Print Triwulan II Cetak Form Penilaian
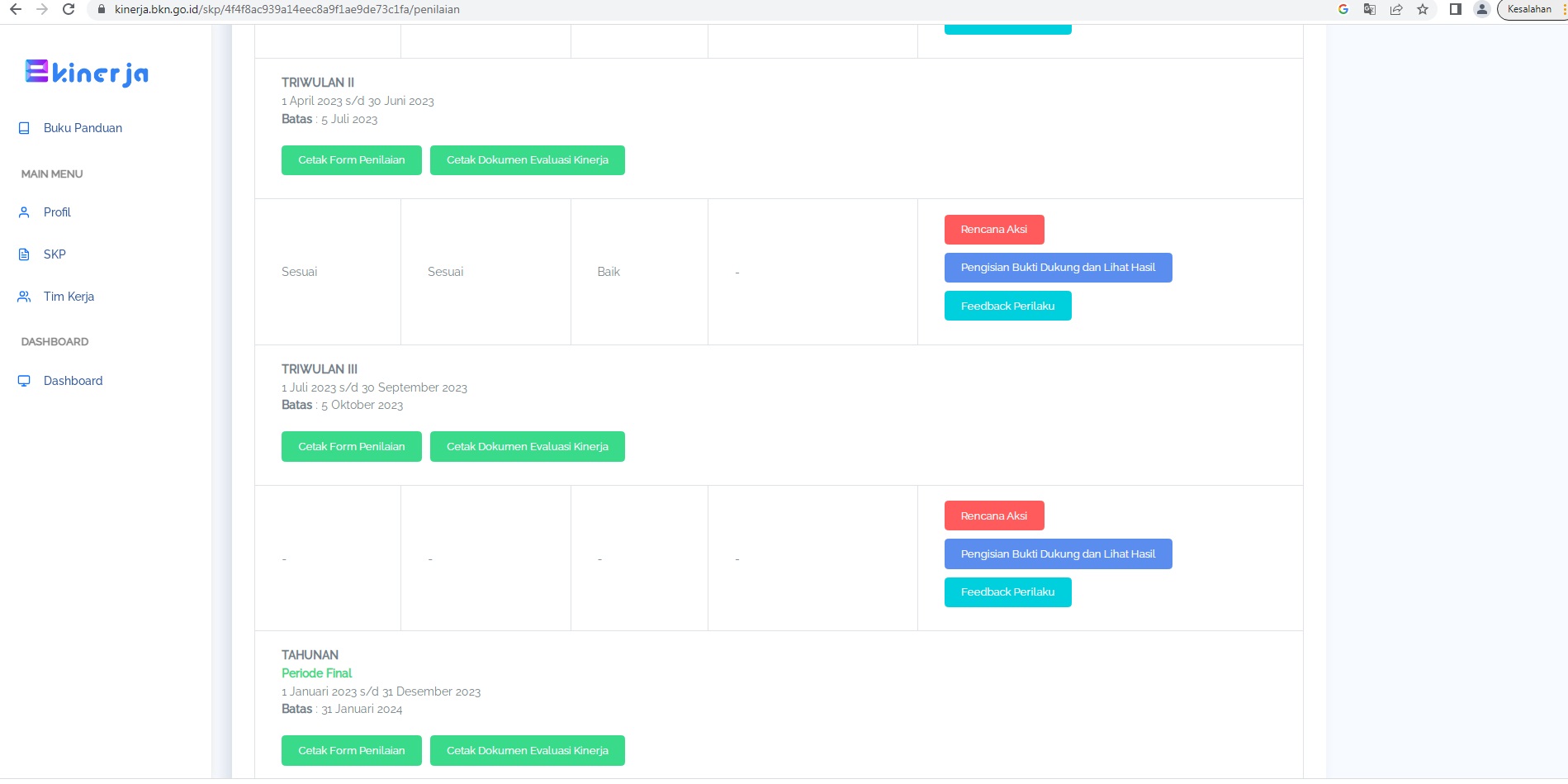Image resolution: width=1568 pixels, height=784 pixels. (351, 160)
